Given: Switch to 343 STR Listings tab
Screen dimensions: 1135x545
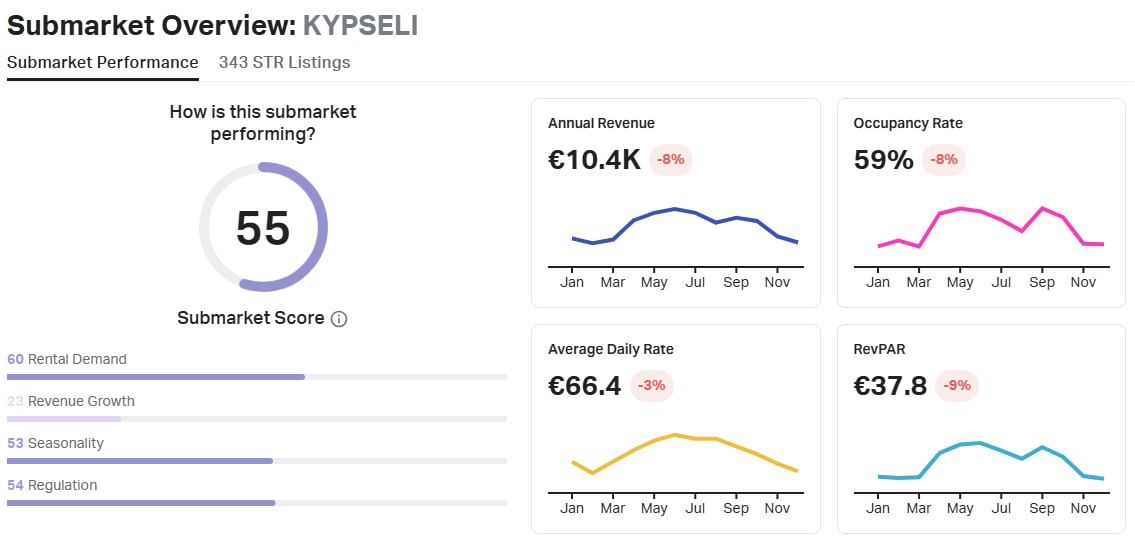Looking at the screenshot, I should pos(284,63).
